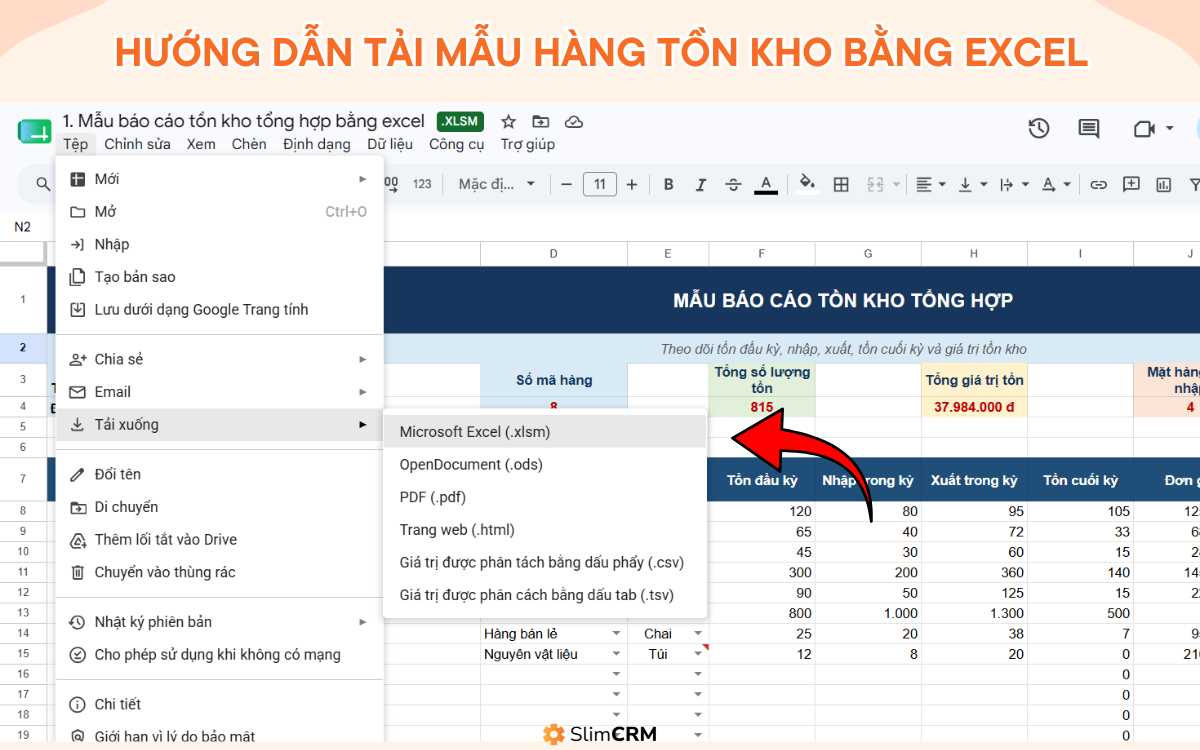Image resolution: width=1200 pixels, height=750 pixels.
Task: Select Cho phép sử dụng khi không có mạng
Action: coord(220,655)
